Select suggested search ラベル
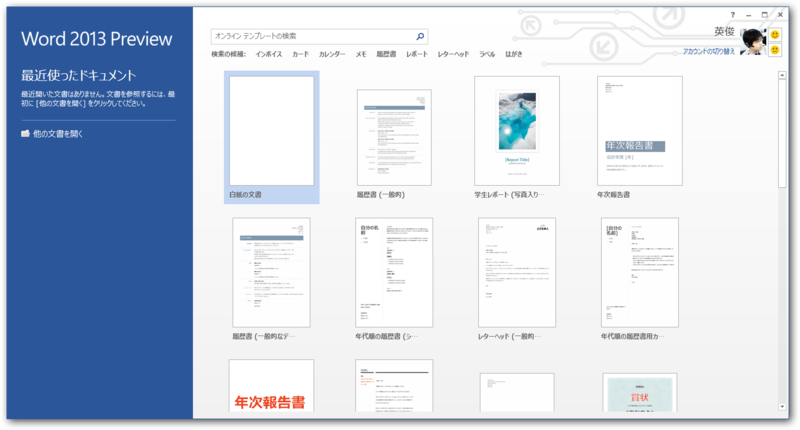 487,54
